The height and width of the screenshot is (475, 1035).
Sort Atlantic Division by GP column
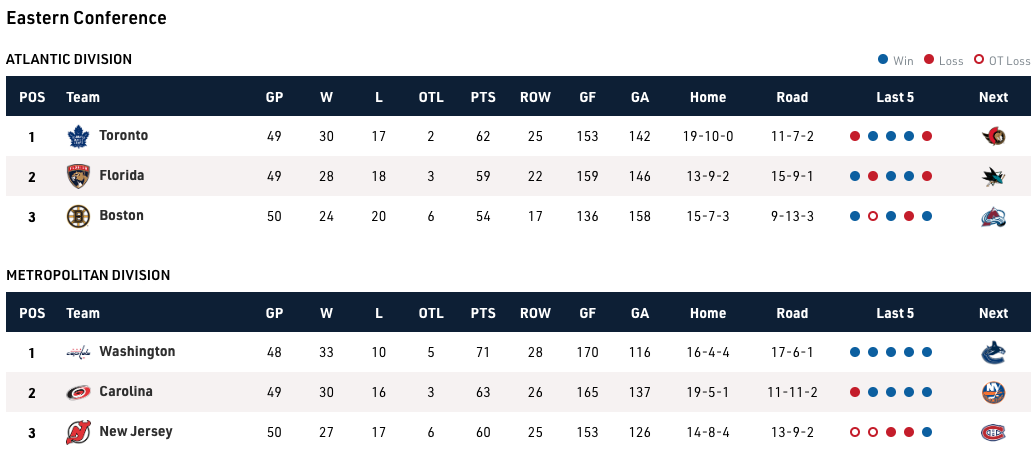click(274, 97)
